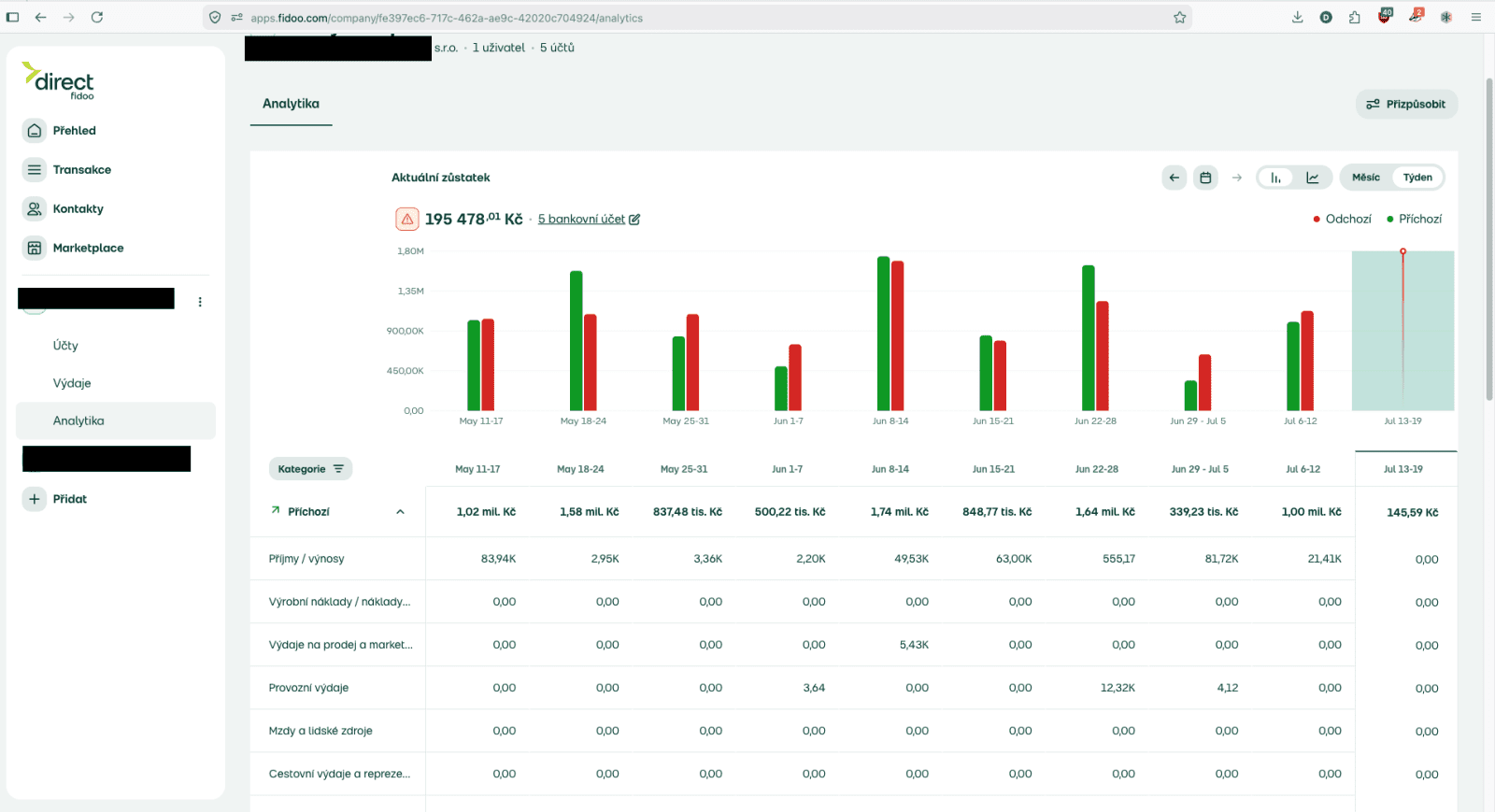Viewport: 1495px width, 812px height.
Task: Click the 83,94K cell
Action: point(498,559)
